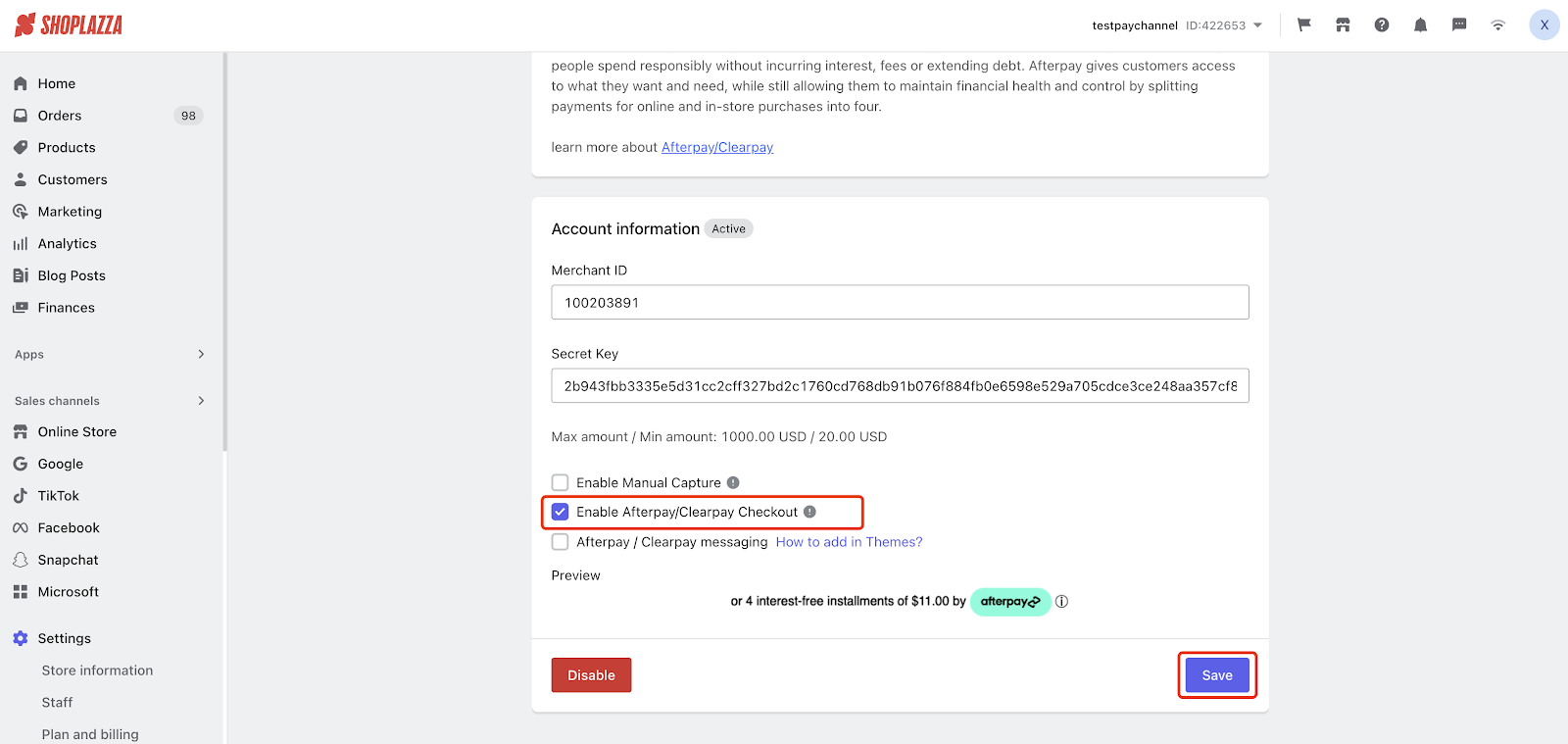Click the Marketing target icon
The width and height of the screenshot is (1568, 744).
point(21,212)
